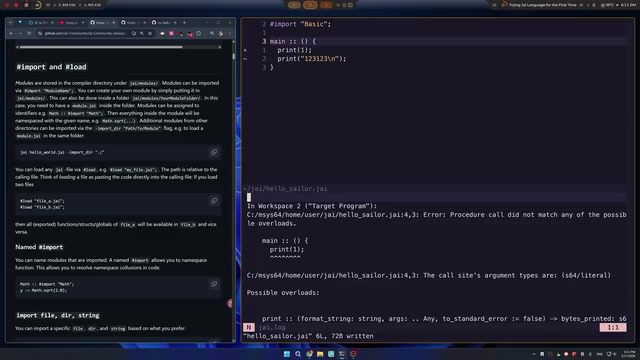The height and width of the screenshot is (360, 640).
Task: Switch to the first GitHub Home tab
Action: tap(102, 22)
